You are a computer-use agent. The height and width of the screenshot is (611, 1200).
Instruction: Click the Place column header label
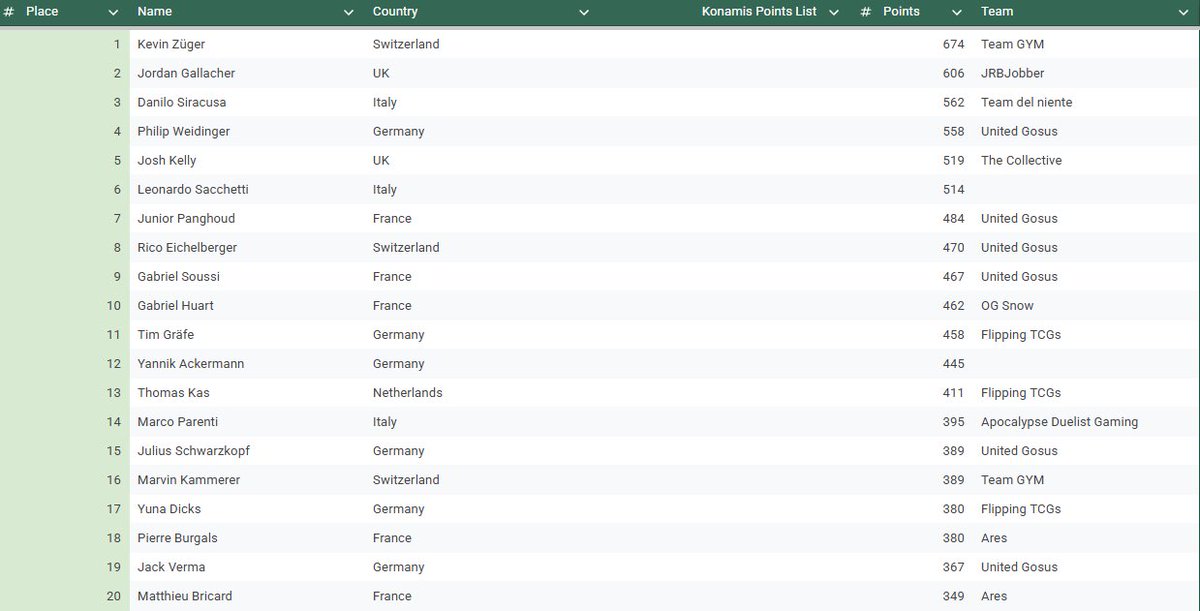coord(42,12)
